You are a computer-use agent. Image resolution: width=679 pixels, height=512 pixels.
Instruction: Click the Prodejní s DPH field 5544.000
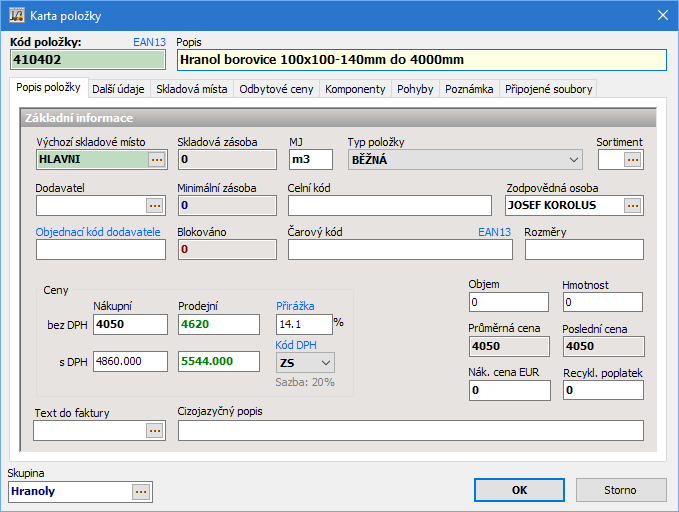(219, 361)
